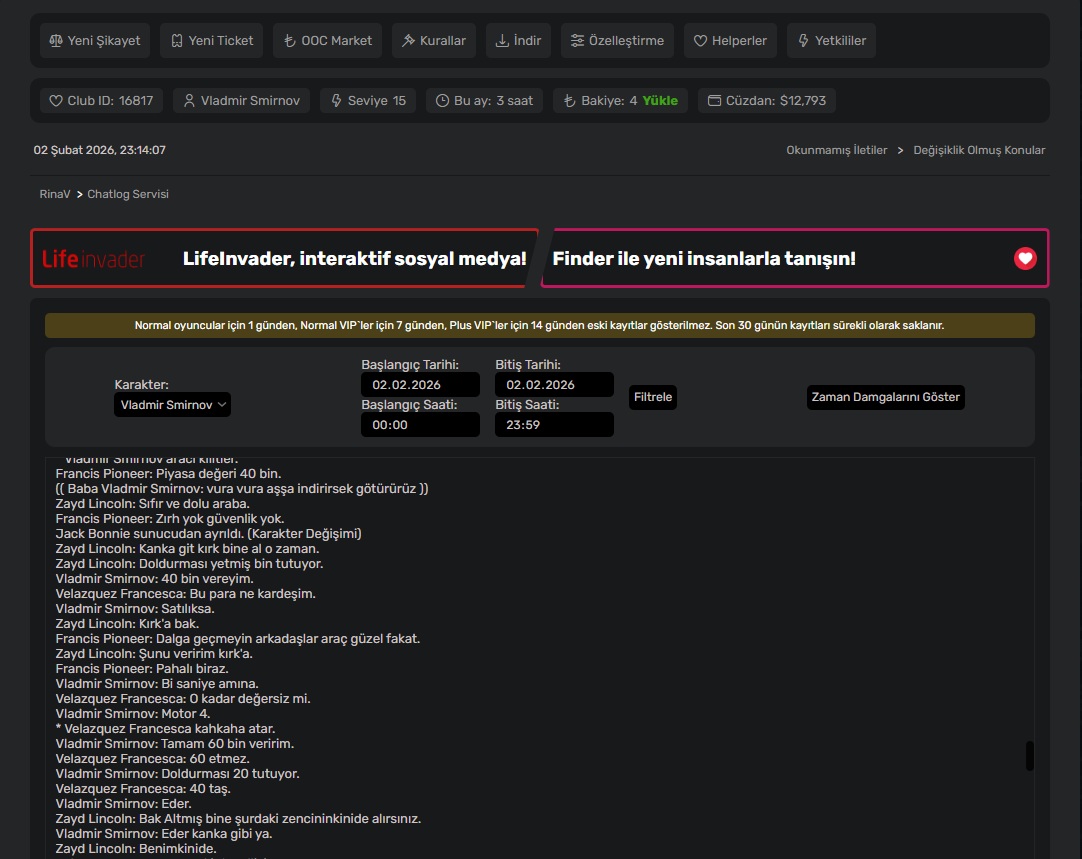
Task: Click line 'Vladmir Smirnov: 40 bin vereyim.'
Action: (155, 579)
